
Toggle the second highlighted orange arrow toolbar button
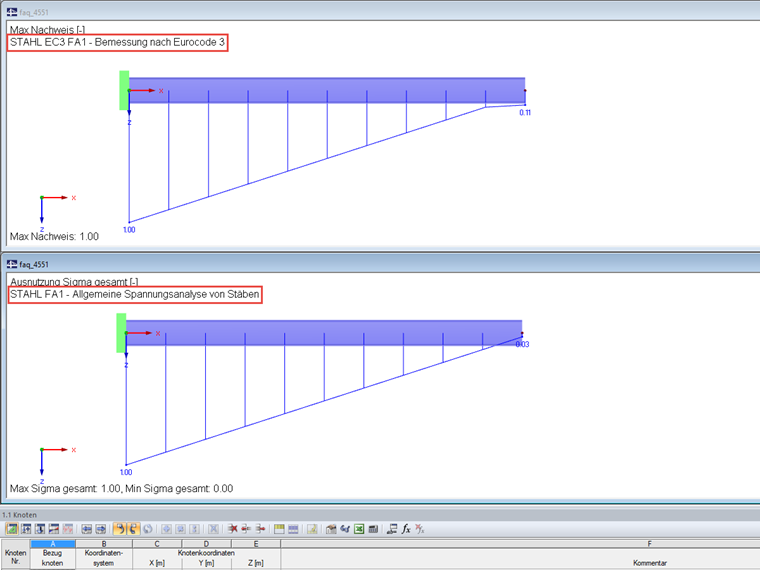133,529
